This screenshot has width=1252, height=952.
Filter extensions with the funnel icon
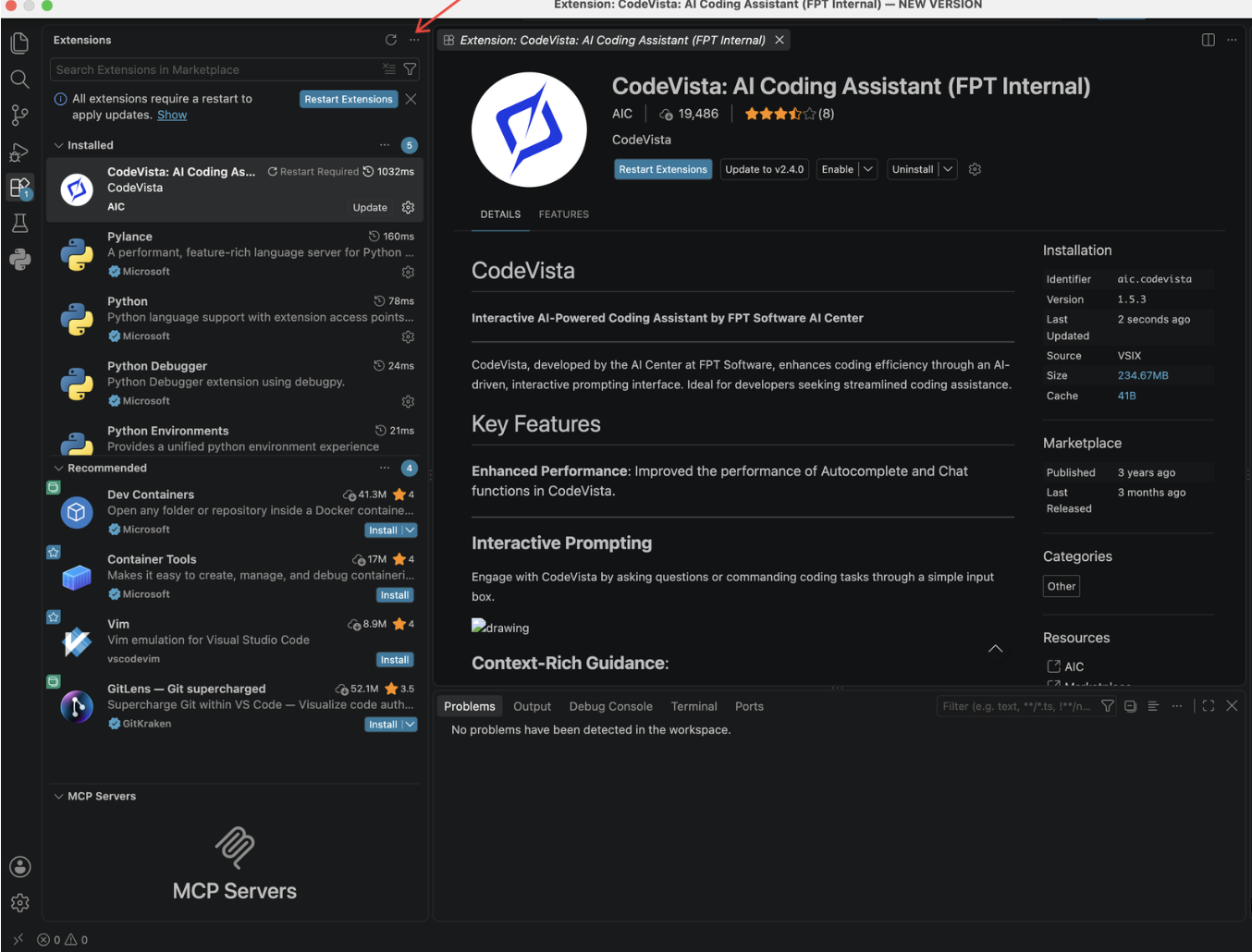[410, 69]
